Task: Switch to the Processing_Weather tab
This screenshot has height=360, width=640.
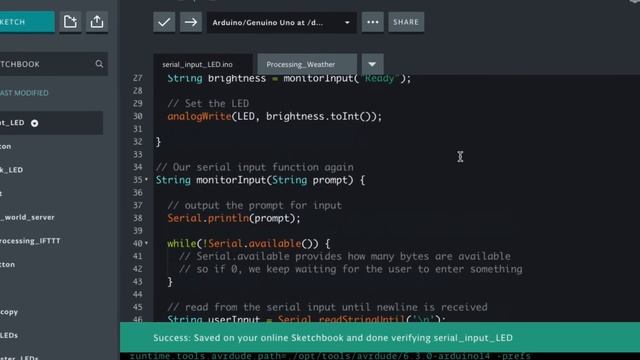Action: [307, 64]
